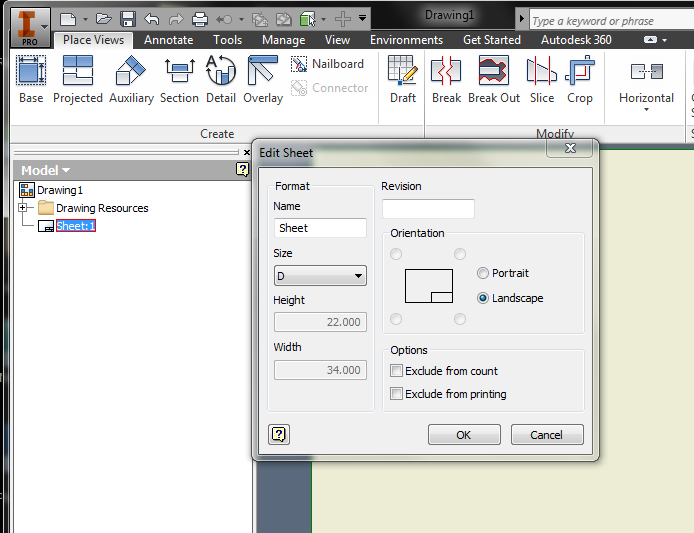Select the Portrait orientation

click(x=503, y=273)
